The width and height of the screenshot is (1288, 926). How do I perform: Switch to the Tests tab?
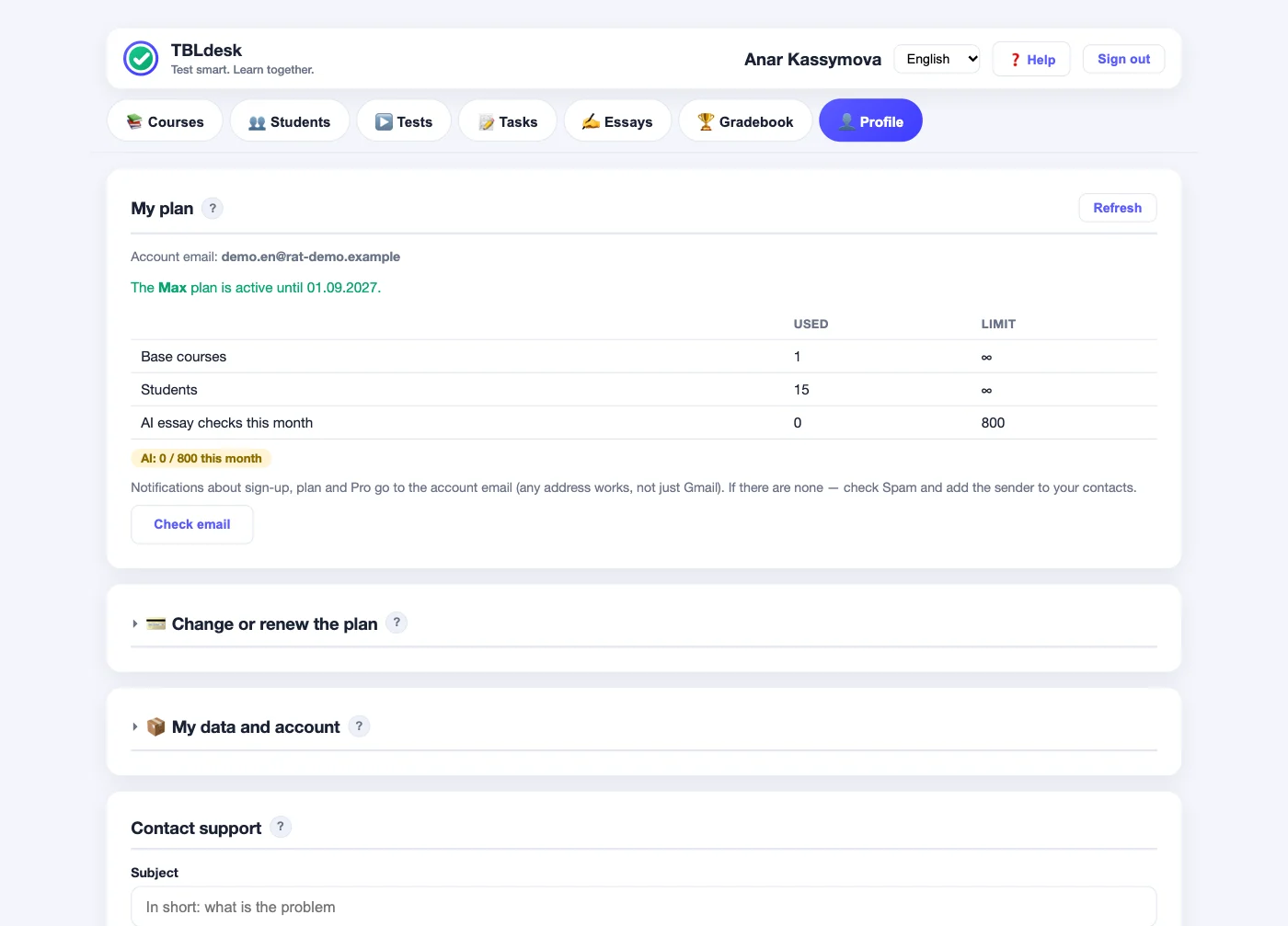[404, 121]
